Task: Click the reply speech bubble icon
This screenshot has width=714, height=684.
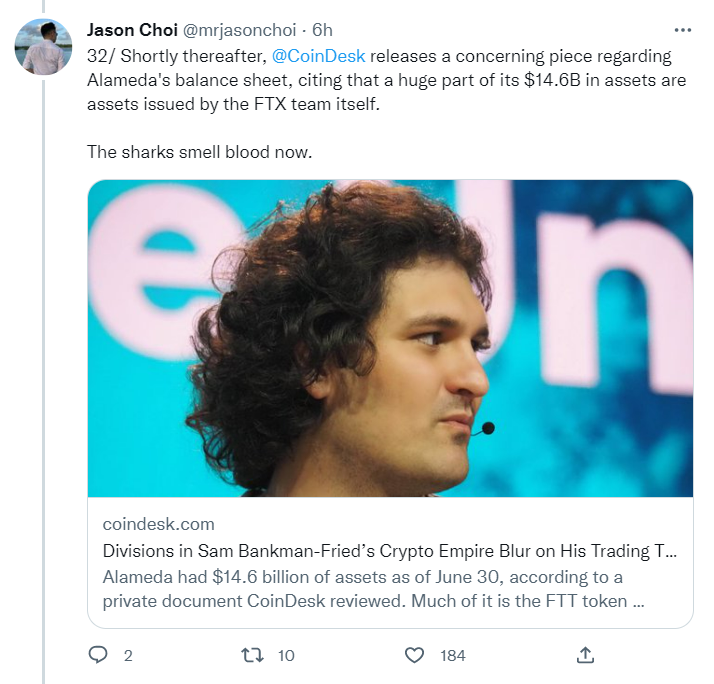Action: point(98,655)
